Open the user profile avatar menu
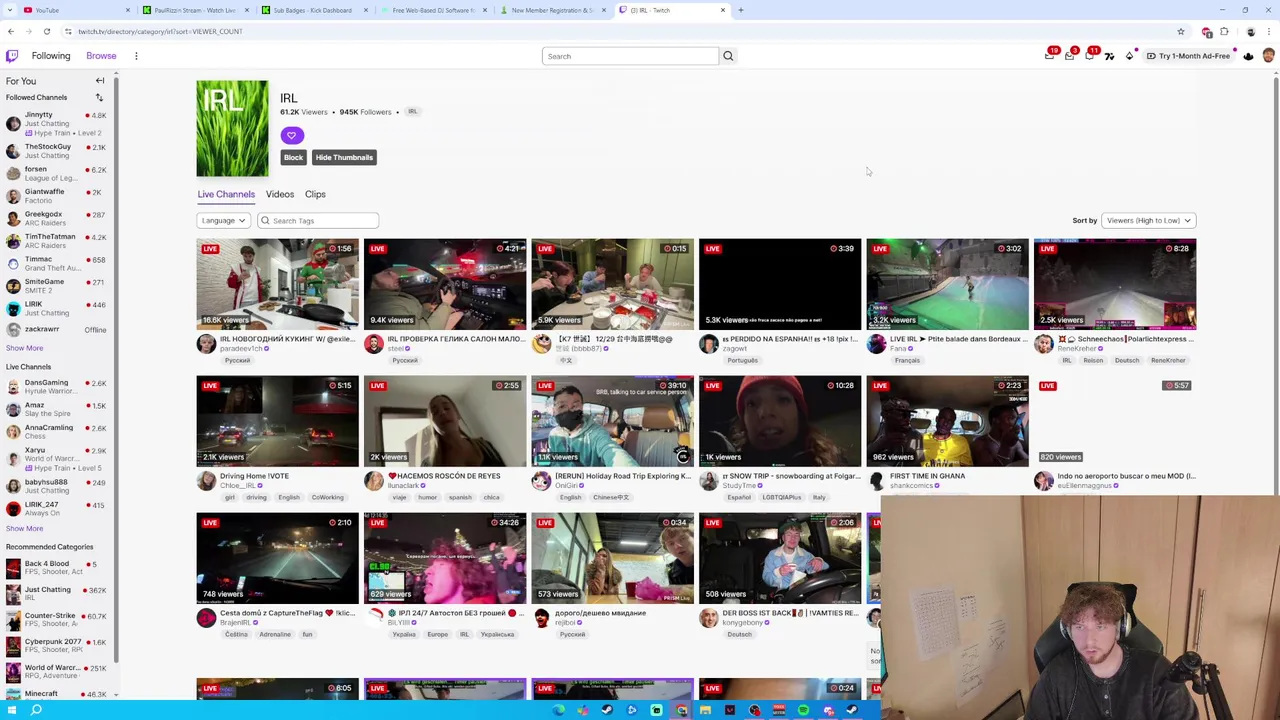 [1268, 56]
